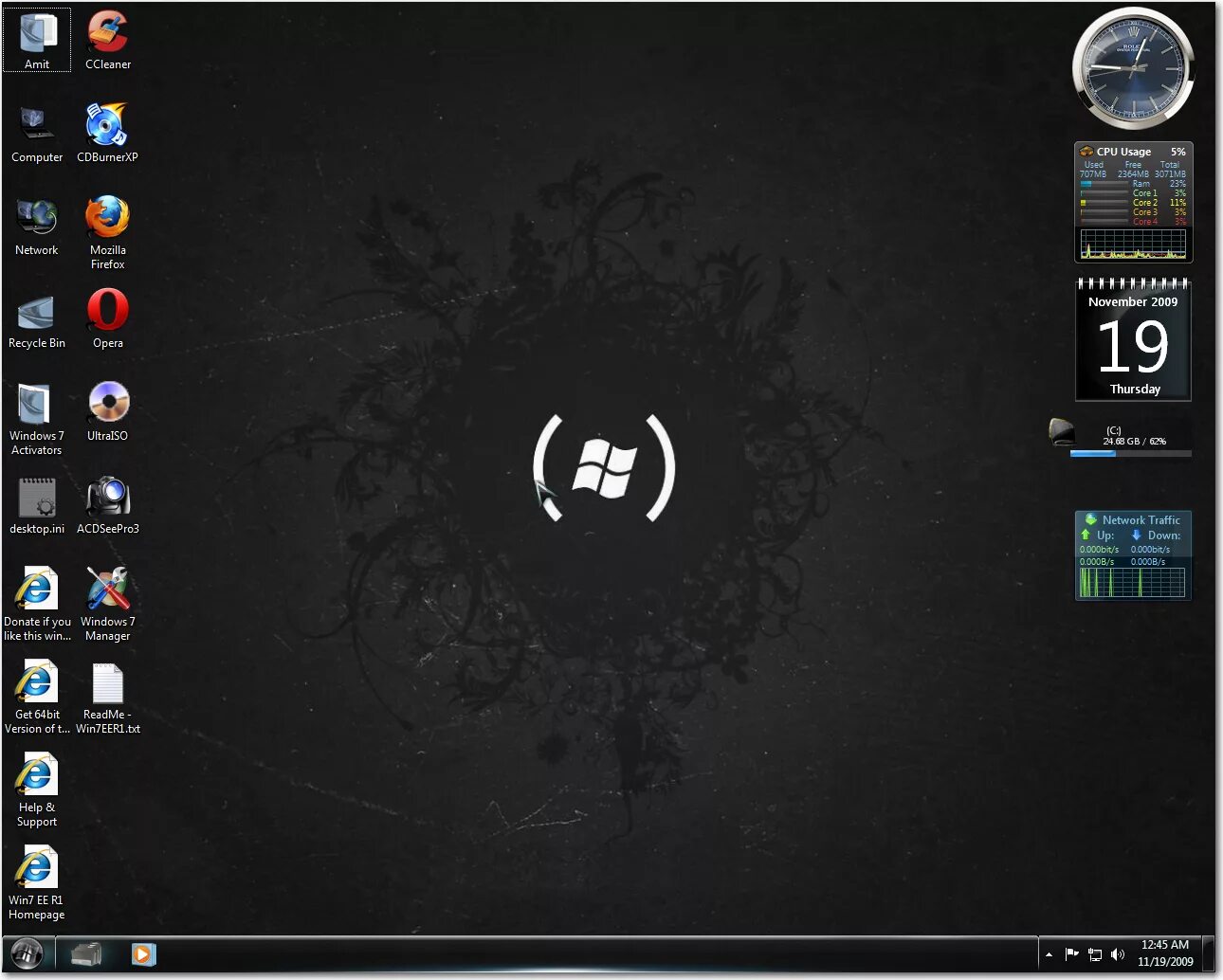Select the calendar gadget day 19
Image resolution: width=1223 pixels, height=980 pixels.
click(x=1133, y=347)
